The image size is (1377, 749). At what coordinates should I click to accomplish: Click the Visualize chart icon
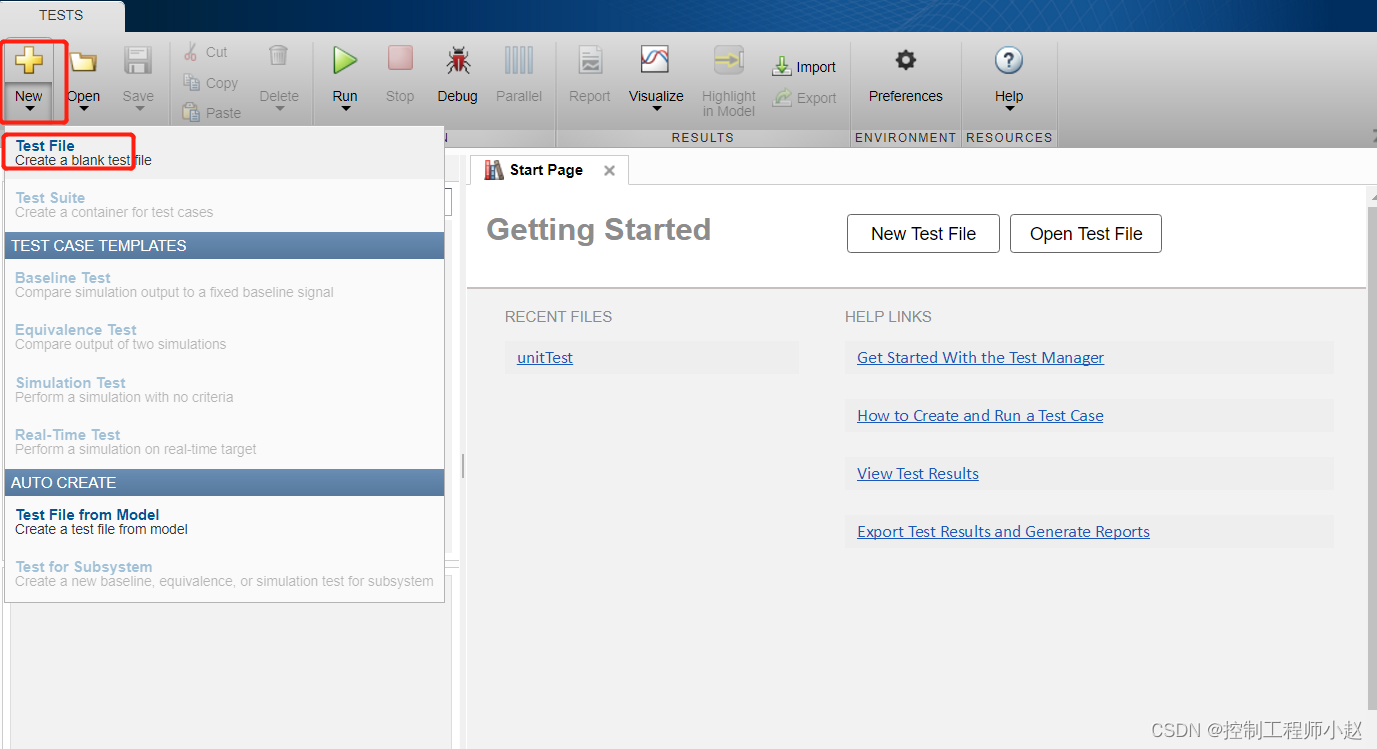655,60
